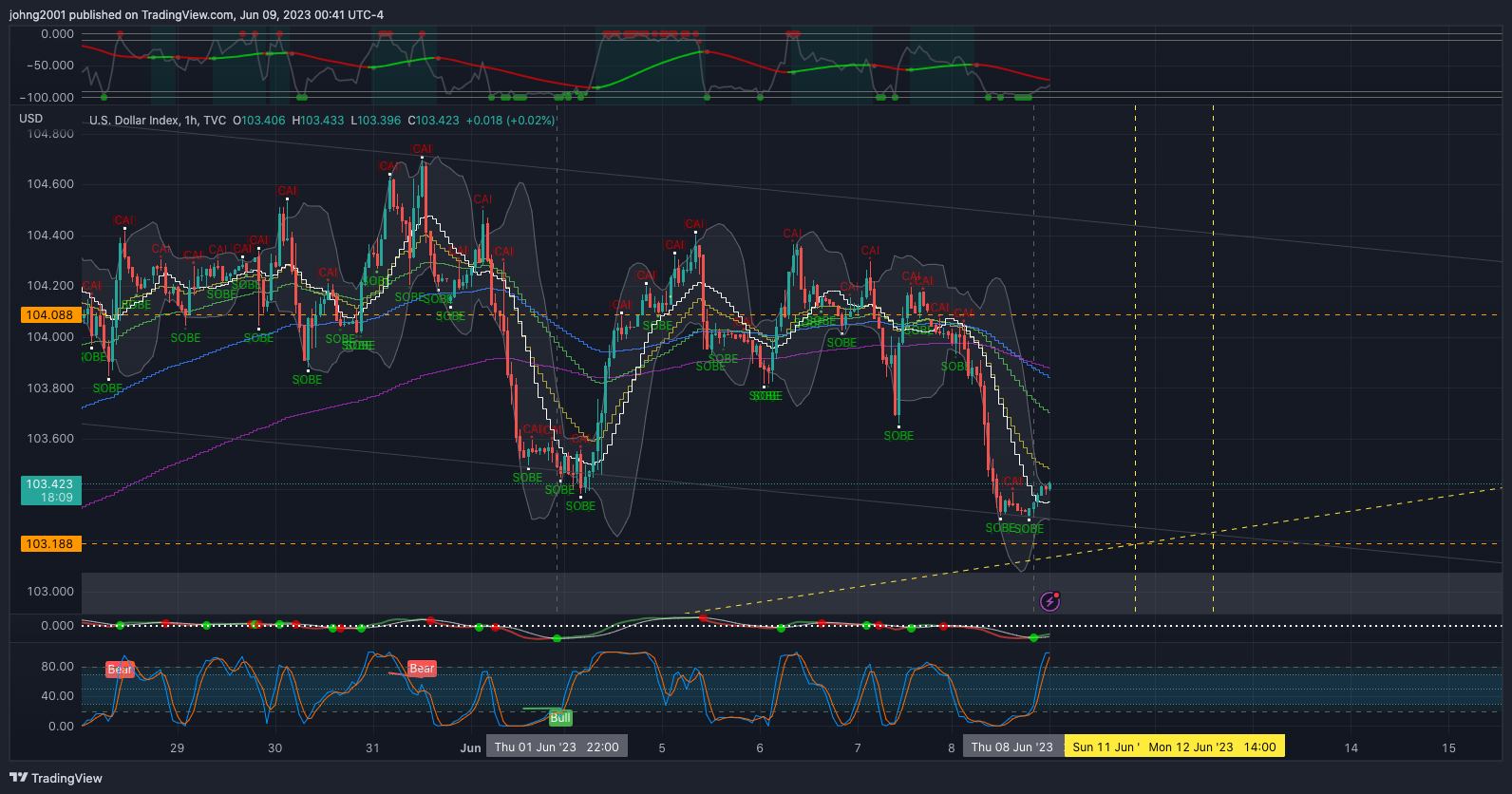Click the low value L103.396
This screenshot has width=1512, height=794.
[x=376, y=121]
